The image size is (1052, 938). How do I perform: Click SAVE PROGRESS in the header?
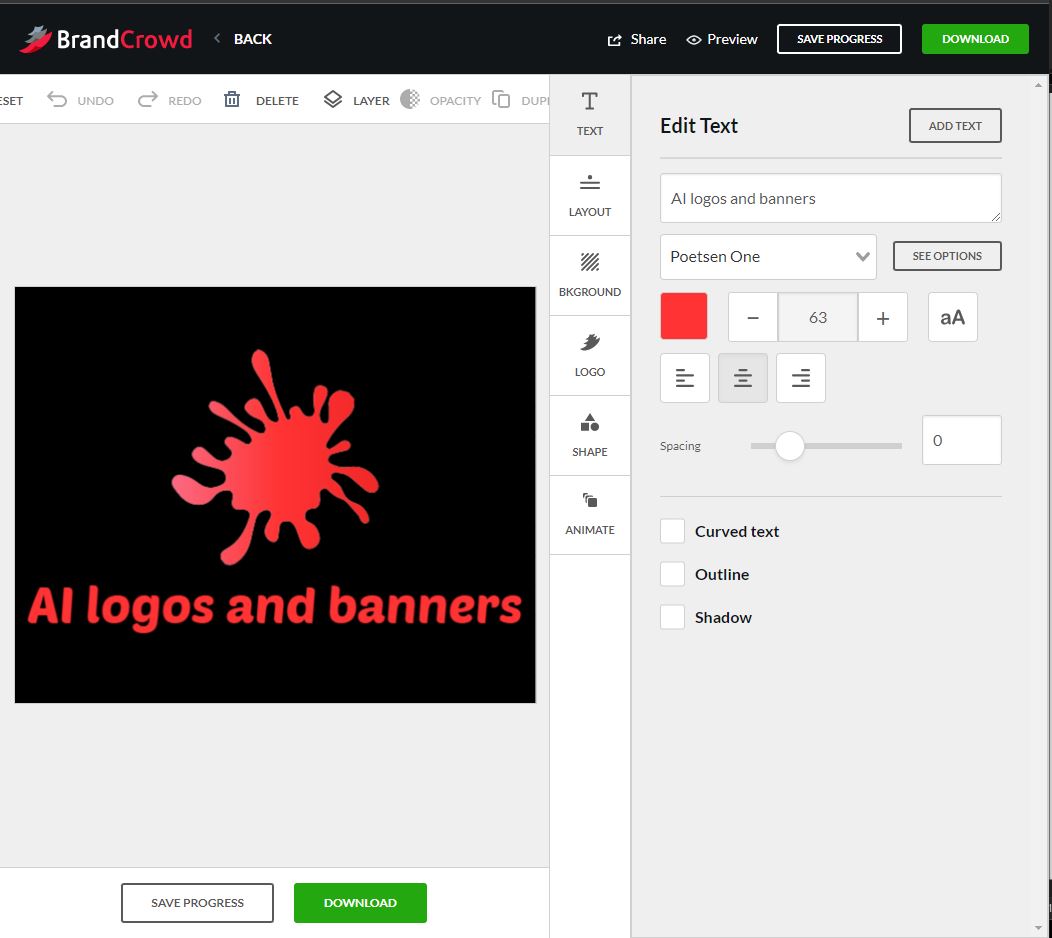point(839,39)
